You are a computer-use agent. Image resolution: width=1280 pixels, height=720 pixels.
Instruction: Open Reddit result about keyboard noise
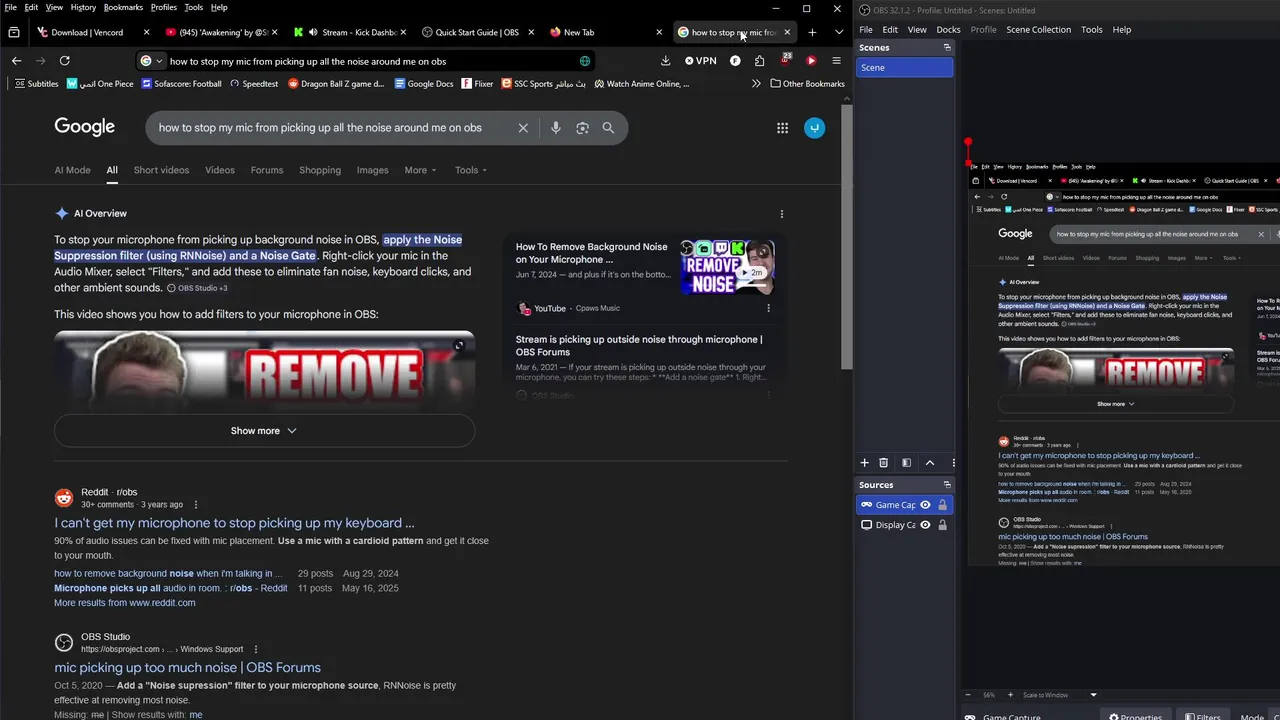[234, 523]
